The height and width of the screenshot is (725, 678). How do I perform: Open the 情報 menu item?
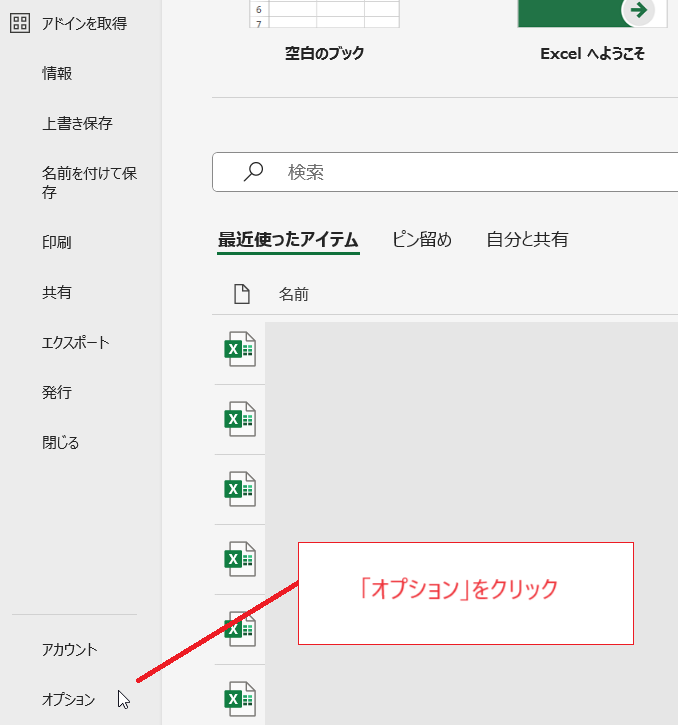[x=57, y=73]
